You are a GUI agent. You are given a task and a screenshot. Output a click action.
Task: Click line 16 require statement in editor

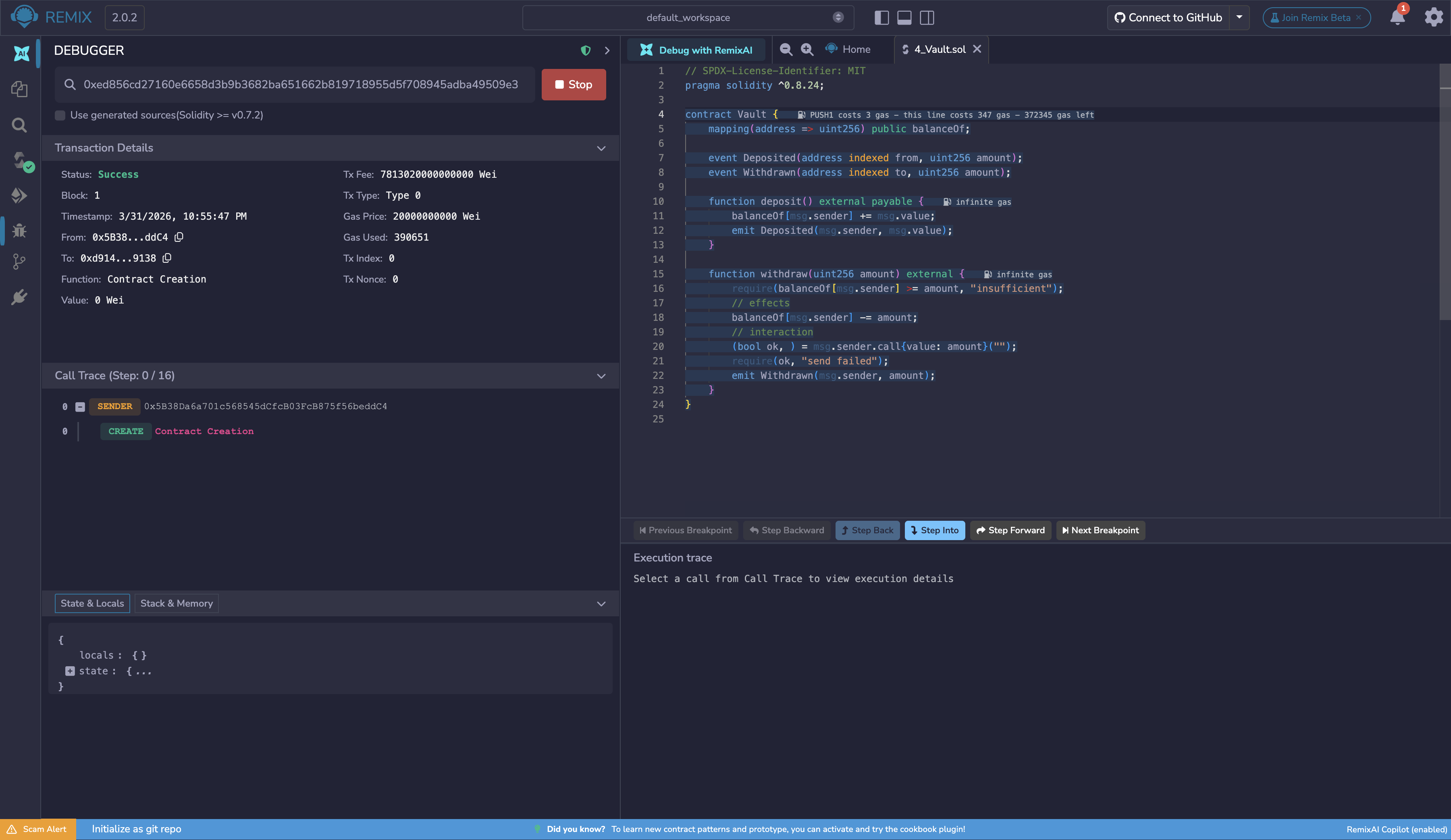point(897,289)
